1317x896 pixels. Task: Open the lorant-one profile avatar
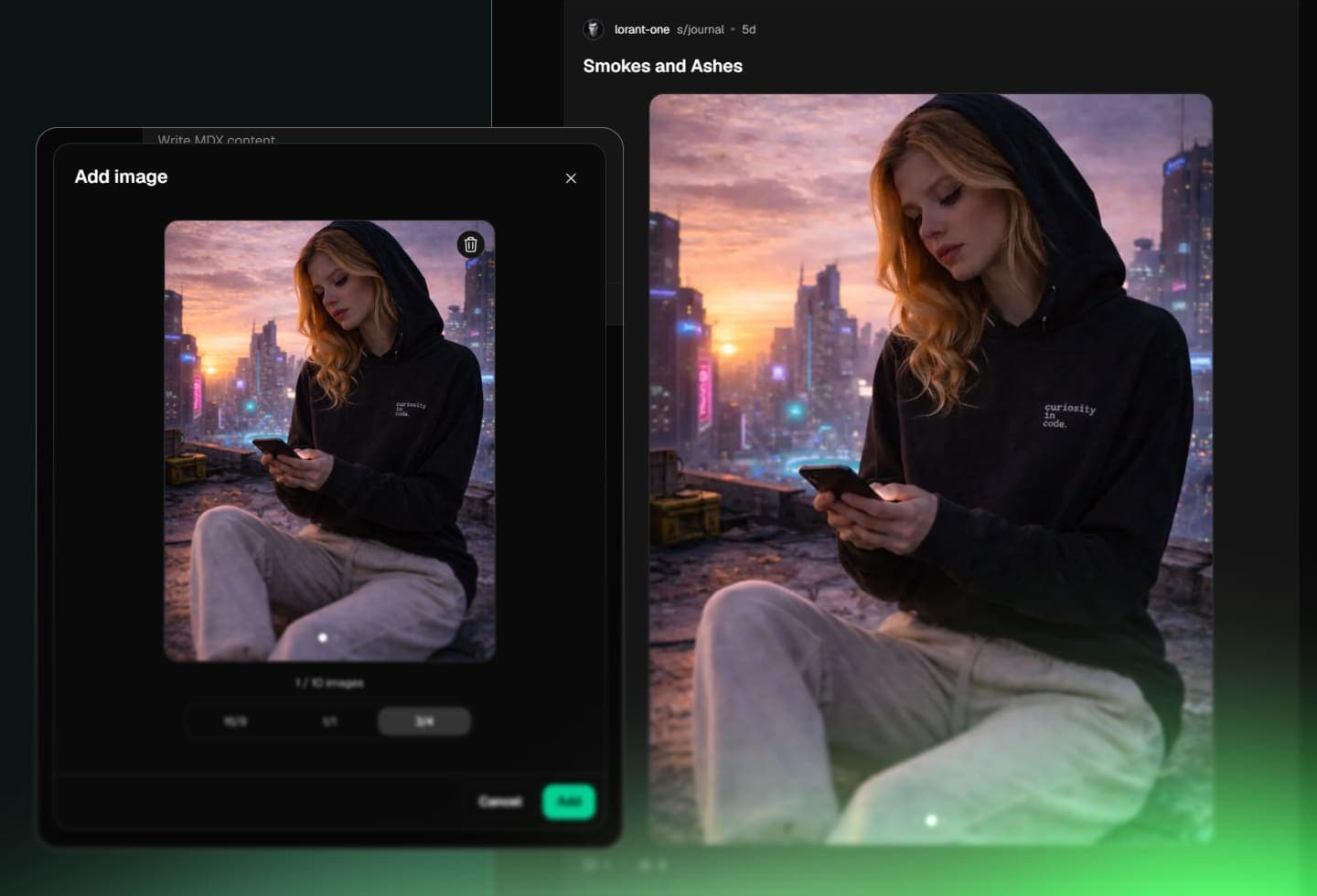594,29
